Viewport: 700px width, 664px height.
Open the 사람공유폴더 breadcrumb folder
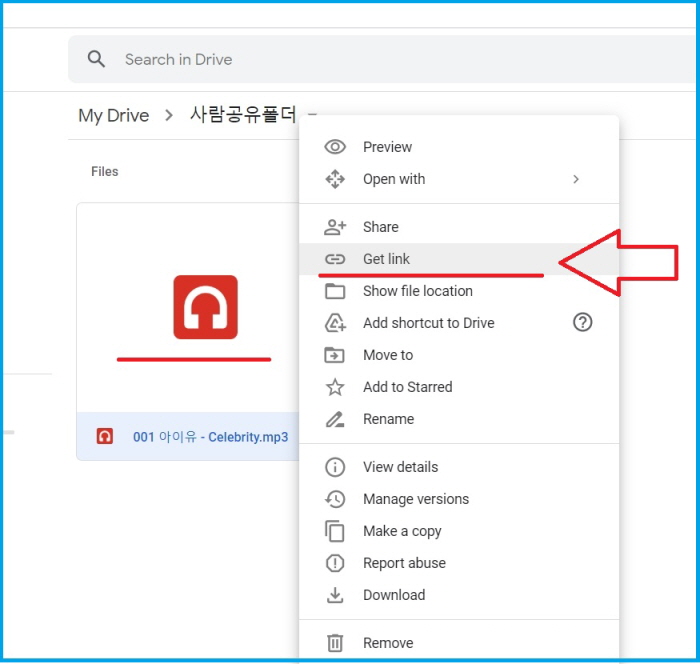tap(243, 115)
